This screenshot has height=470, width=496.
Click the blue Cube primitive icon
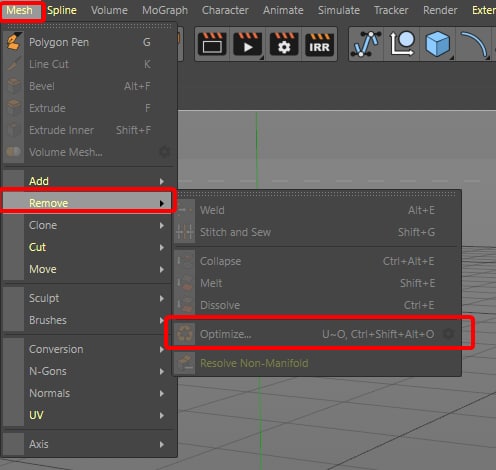pyautogui.click(x=437, y=44)
